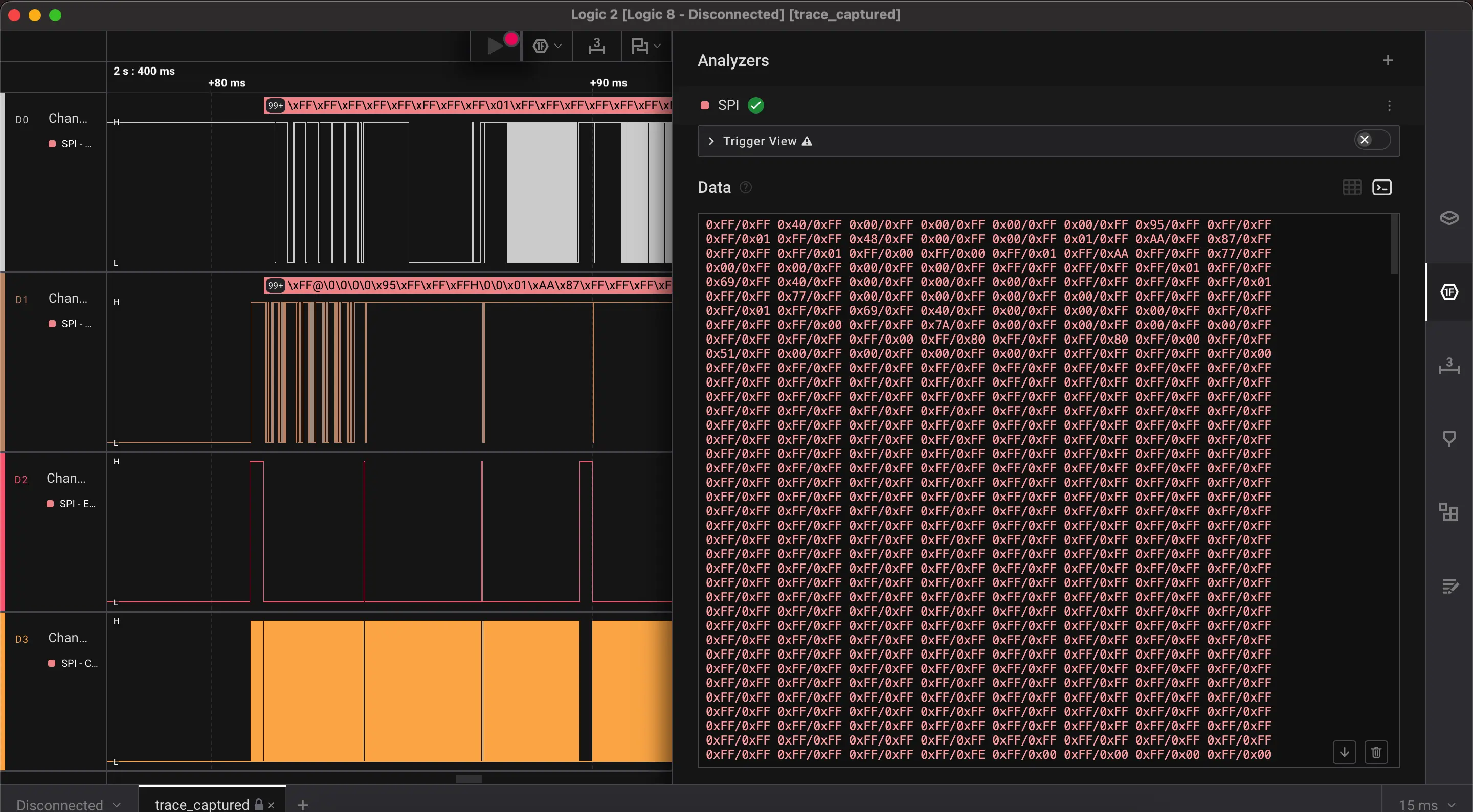
Task: Click the Trigger View warning triangle icon
Action: point(807,141)
